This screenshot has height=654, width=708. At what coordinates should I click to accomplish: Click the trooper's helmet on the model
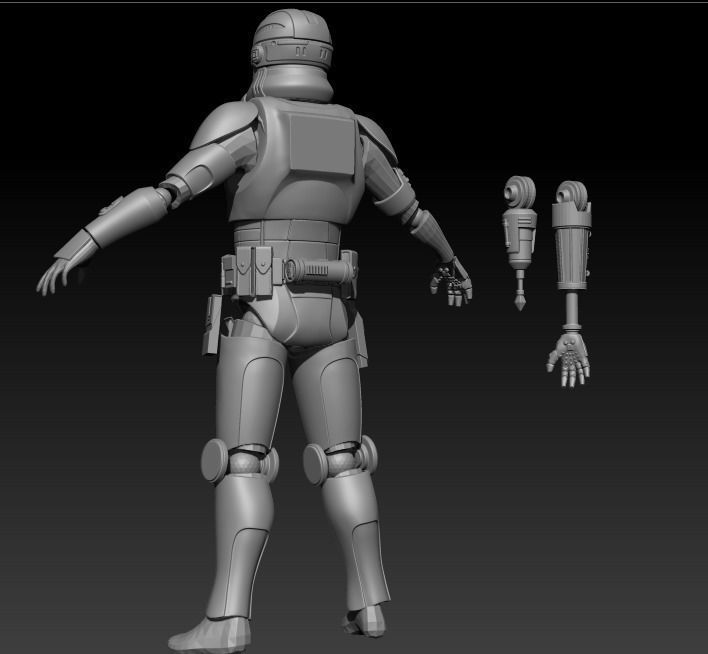(x=292, y=54)
